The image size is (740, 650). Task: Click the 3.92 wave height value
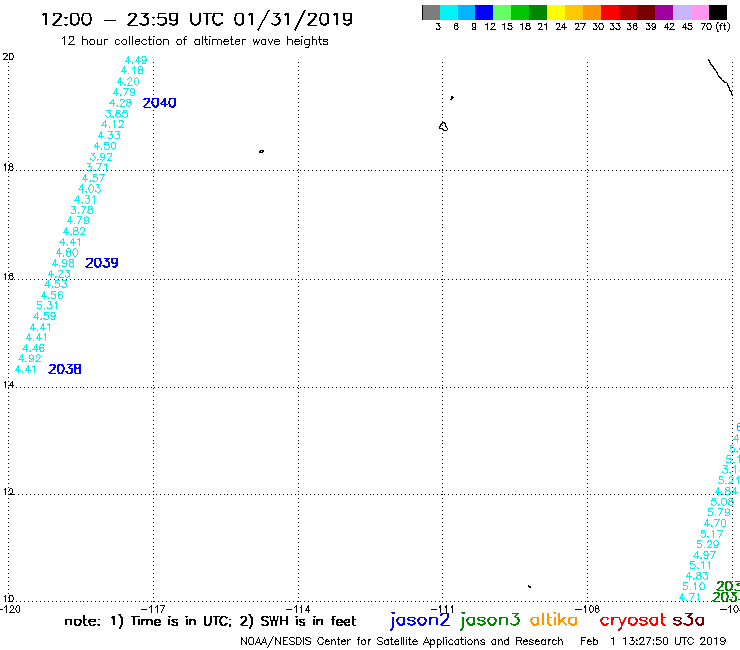click(101, 157)
